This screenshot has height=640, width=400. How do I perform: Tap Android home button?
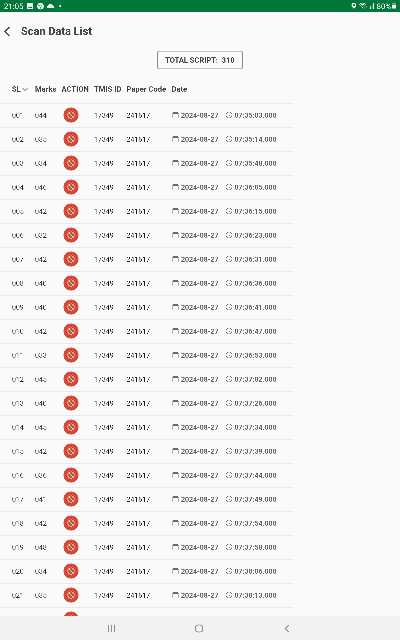199,628
